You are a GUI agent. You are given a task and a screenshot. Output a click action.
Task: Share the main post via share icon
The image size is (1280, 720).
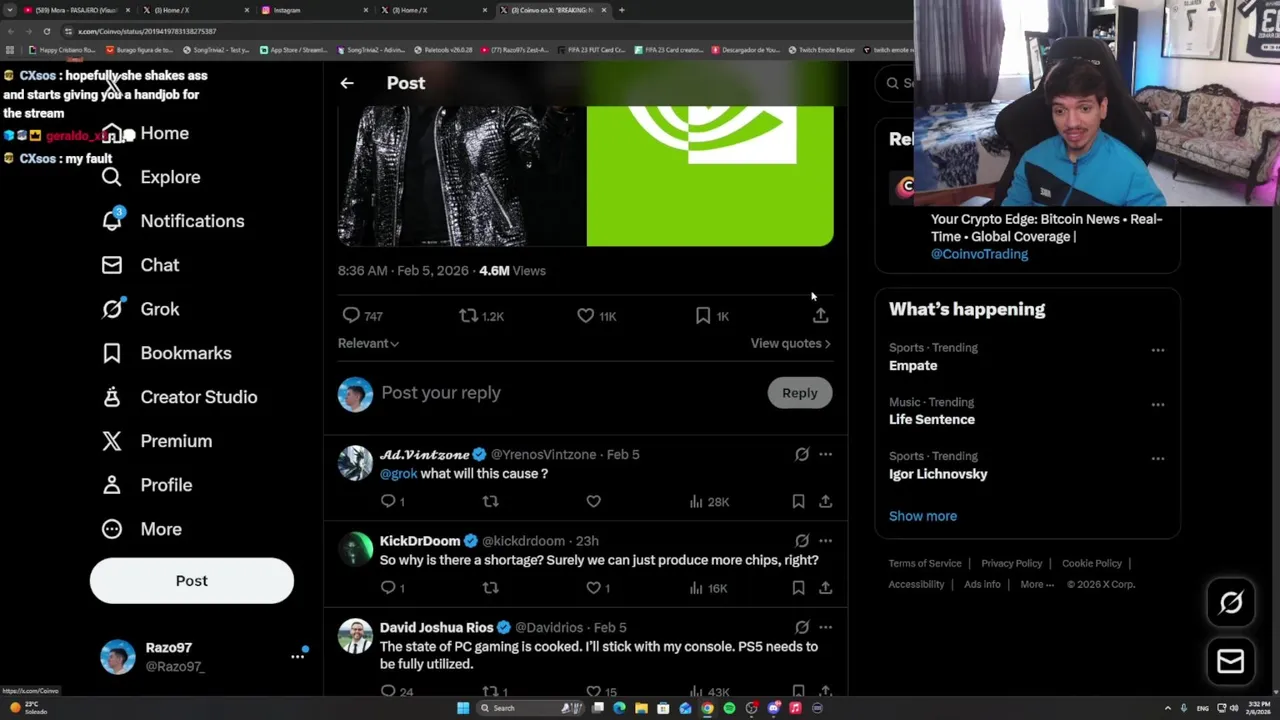pyautogui.click(x=820, y=315)
